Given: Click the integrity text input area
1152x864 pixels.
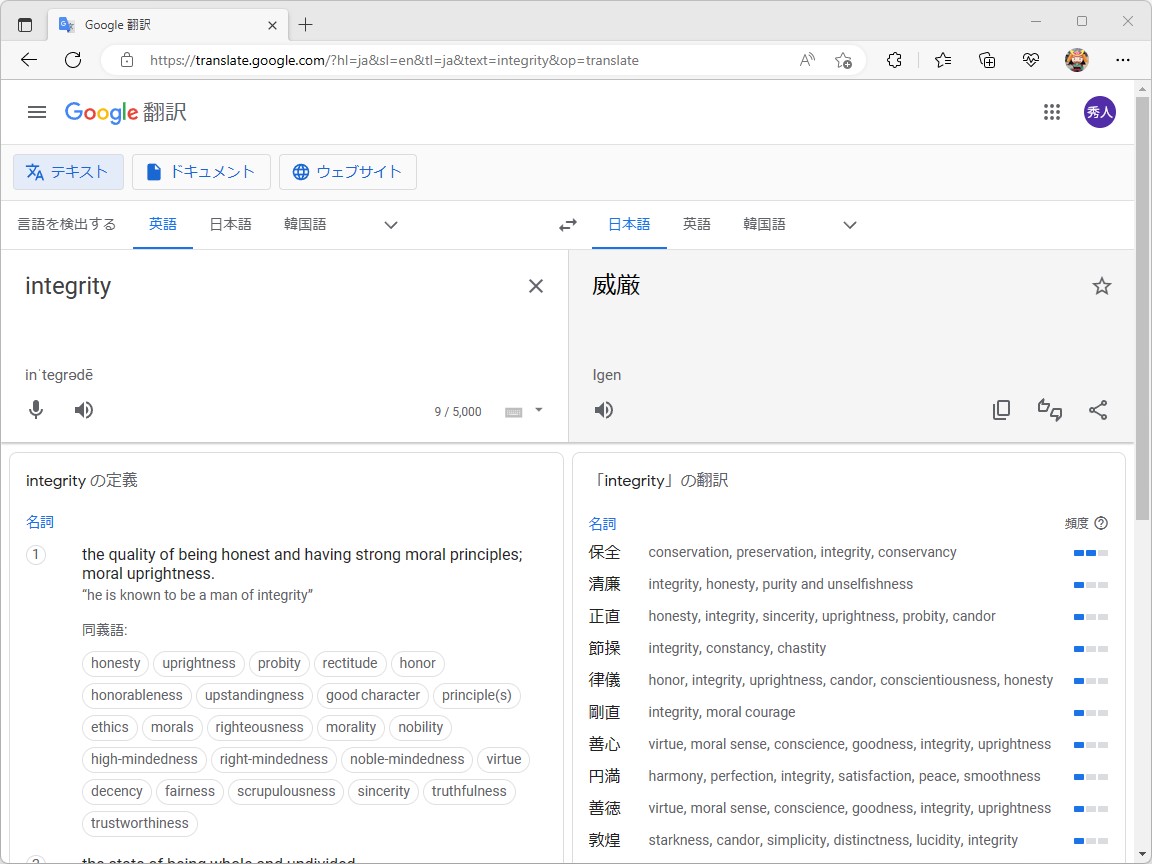Looking at the screenshot, I should click(200, 287).
